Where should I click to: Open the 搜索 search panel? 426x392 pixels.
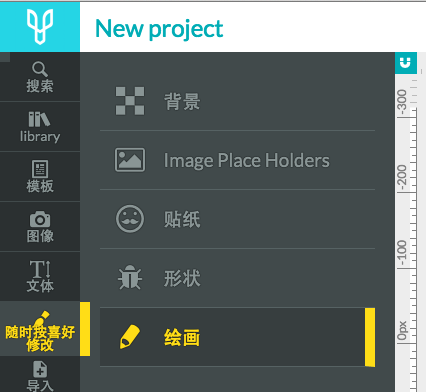click(40, 77)
